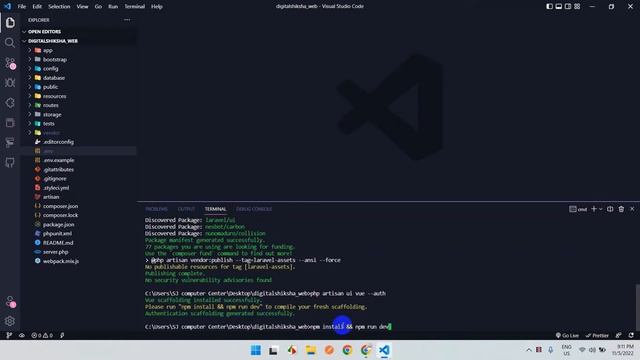Open the Run and Debug view
Screen dimensions: 640x360
click(10, 83)
